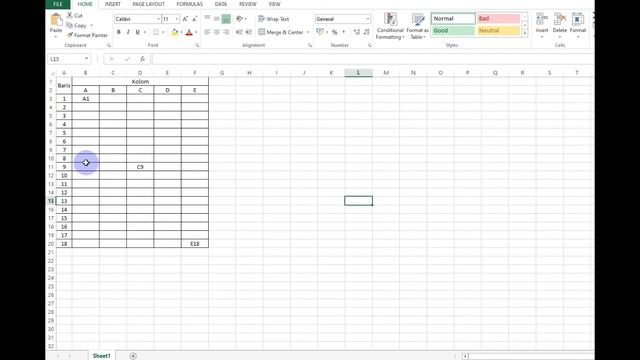Image resolution: width=640 pixels, height=360 pixels.
Task: Click the Accounting Number Format icon
Action: tap(320, 32)
